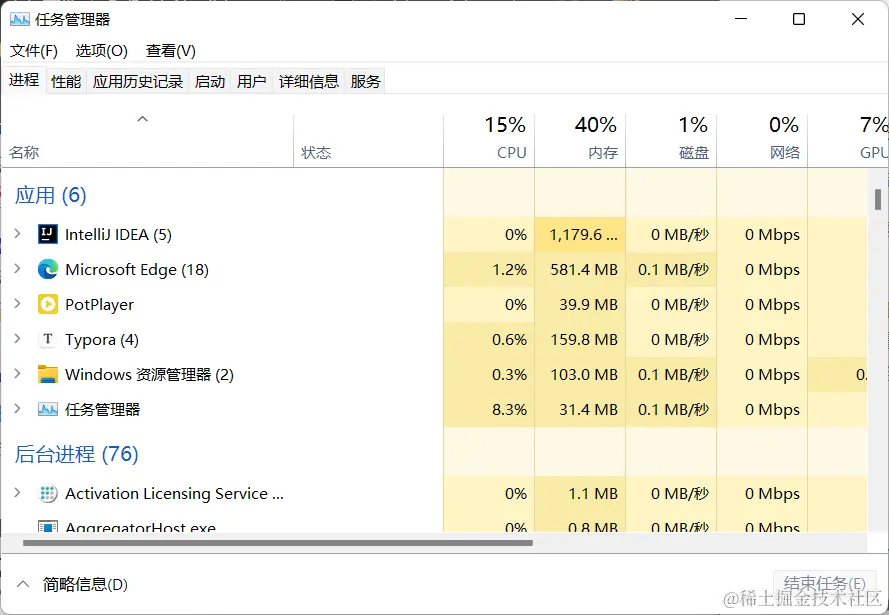Image resolution: width=889 pixels, height=615 pixels.
Task: Expand the Typora process group
Action: click(x=18, y=339)
